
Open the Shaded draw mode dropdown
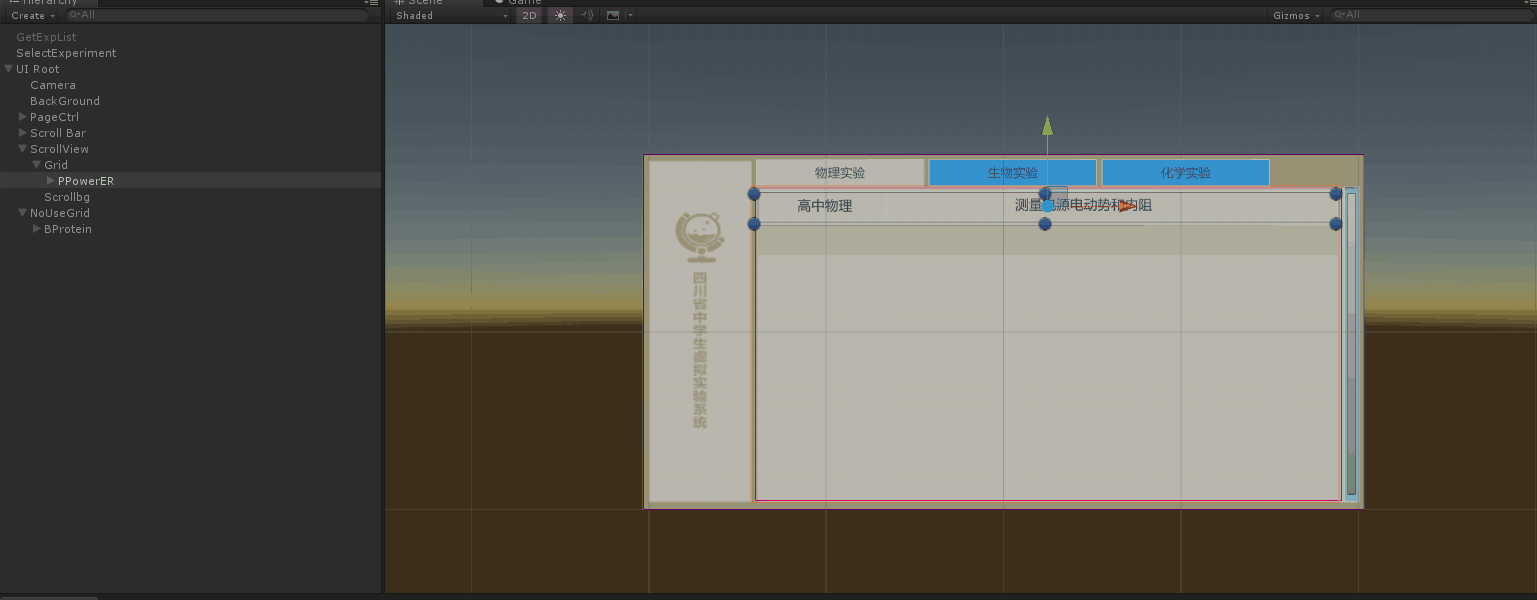451,15
